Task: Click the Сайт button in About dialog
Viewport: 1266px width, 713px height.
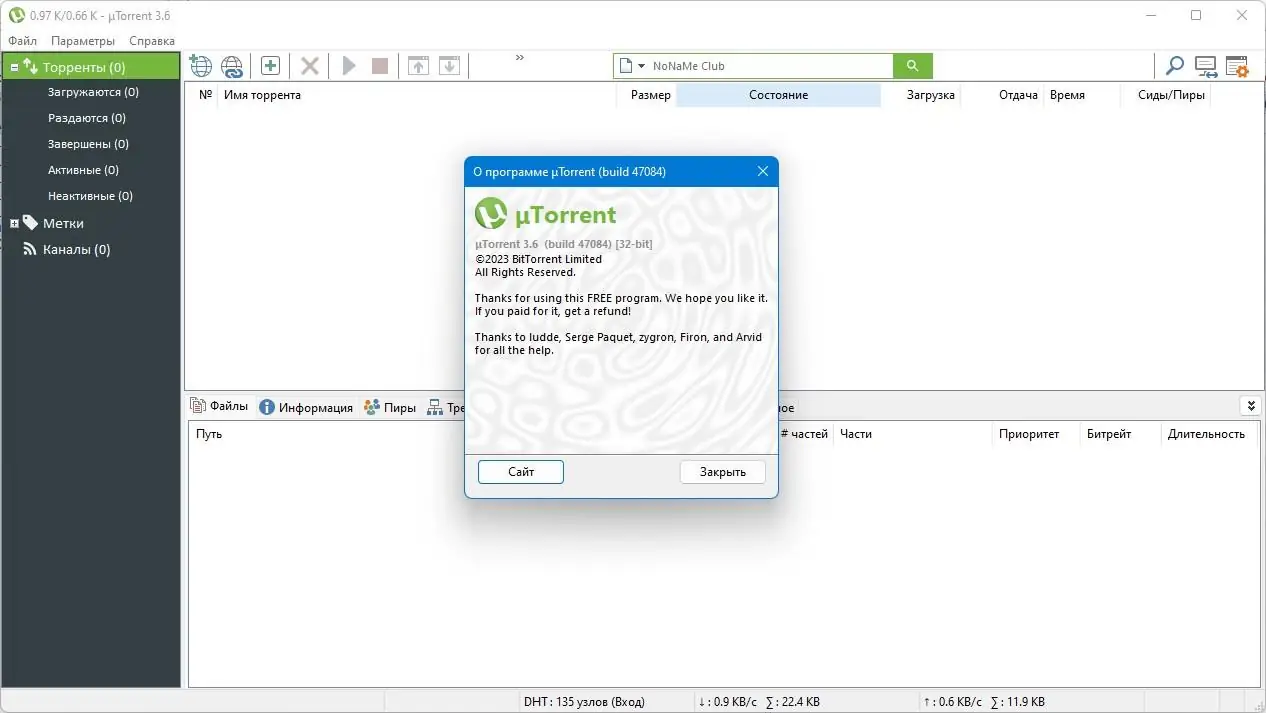Action: pos(521,472)
